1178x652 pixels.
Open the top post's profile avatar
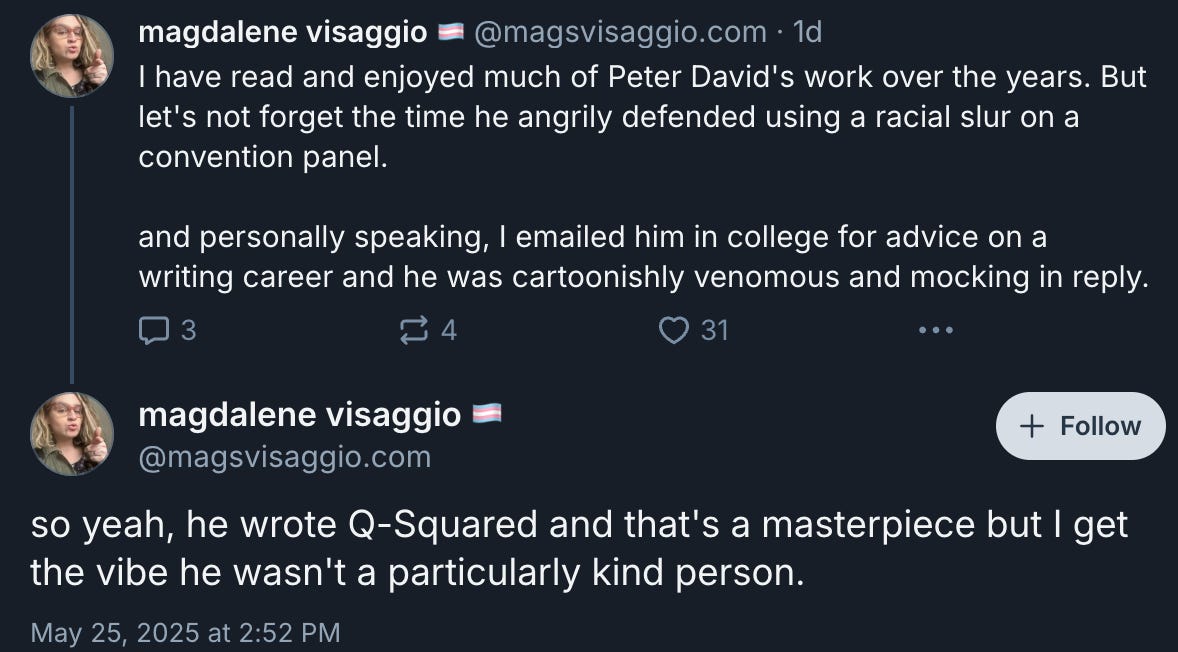coord(72,56)
